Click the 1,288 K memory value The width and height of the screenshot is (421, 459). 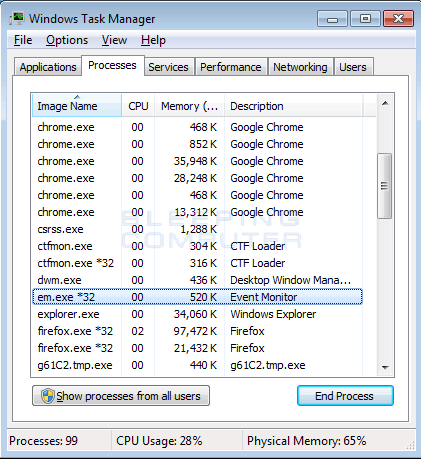pos(199,229)
